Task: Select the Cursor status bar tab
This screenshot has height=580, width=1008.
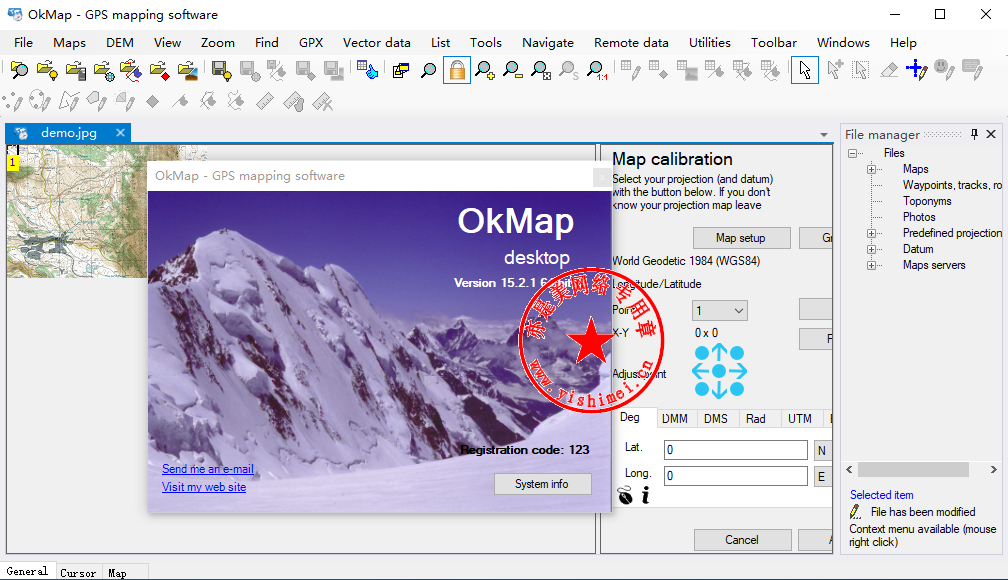Action: [x=78, y=572]
